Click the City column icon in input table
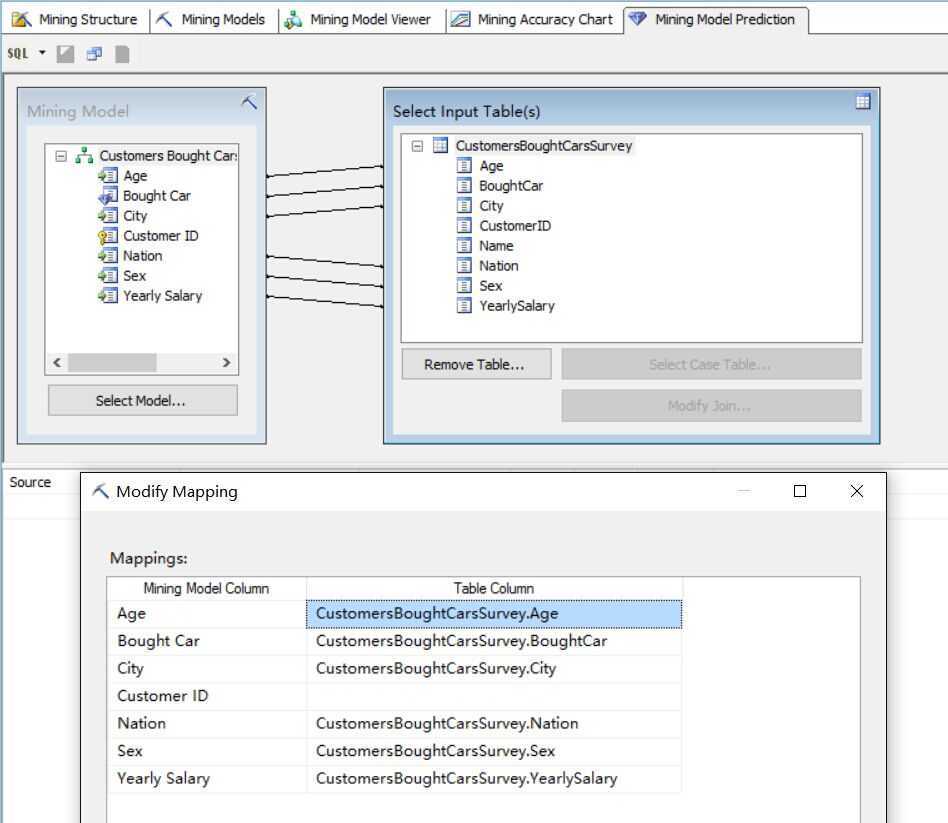Image resolution: width=948 pixels, height=823 pixels. tap(464, 206)
